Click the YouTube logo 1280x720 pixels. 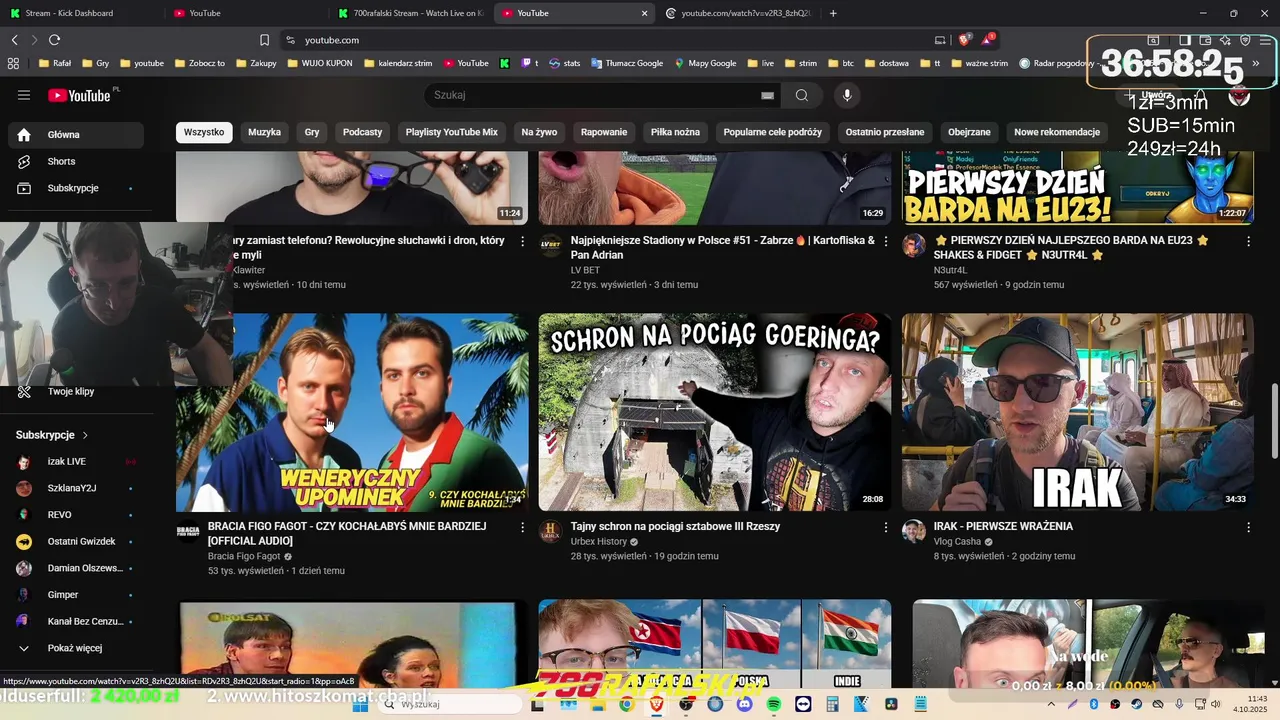coord(80,95)
